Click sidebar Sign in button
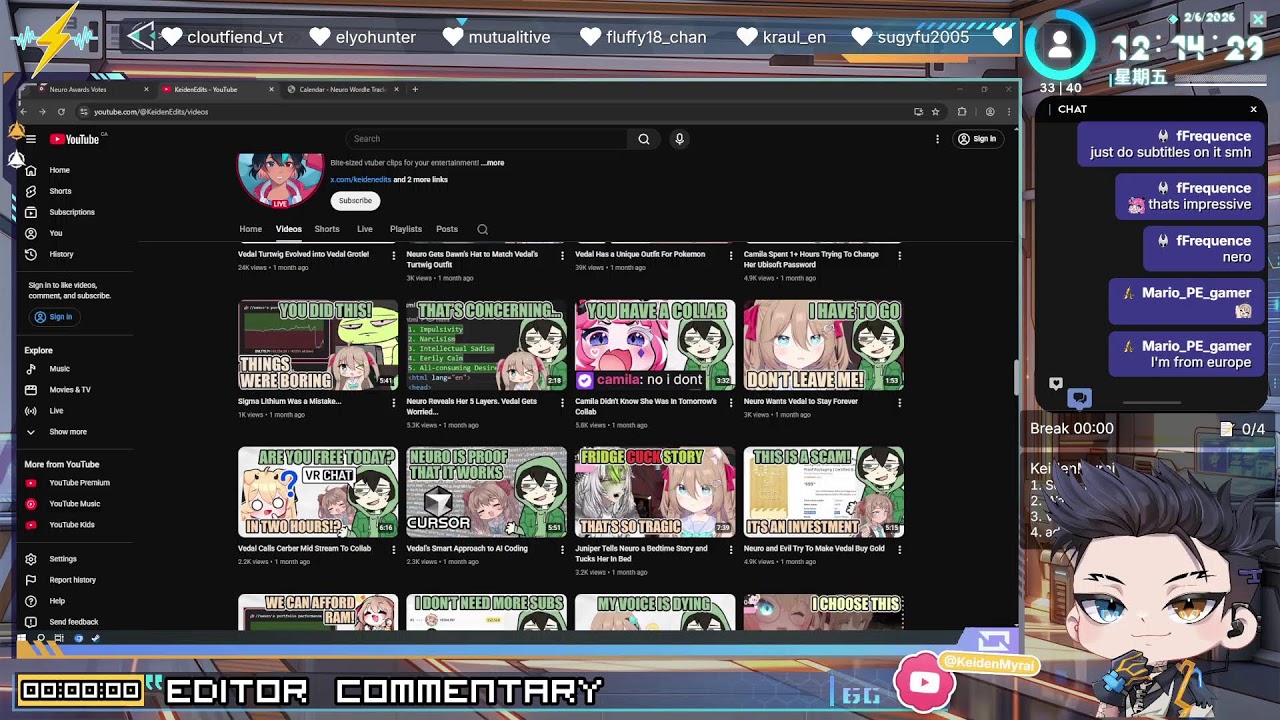The image size is (1280, 720). (x=53, y=317)
